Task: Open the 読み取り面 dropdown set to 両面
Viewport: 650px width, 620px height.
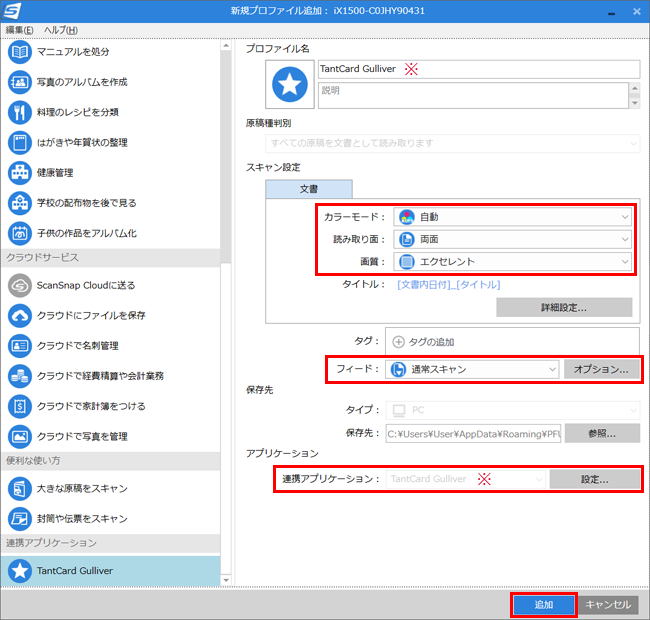Action: tap(512, 239)
